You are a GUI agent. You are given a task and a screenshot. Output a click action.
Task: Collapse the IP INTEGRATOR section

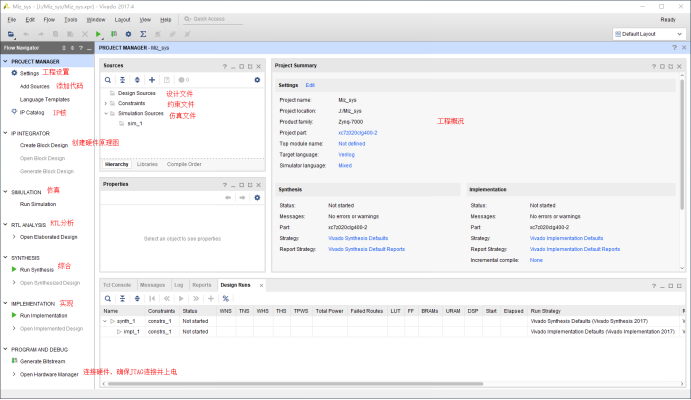(x=5, y=133)
